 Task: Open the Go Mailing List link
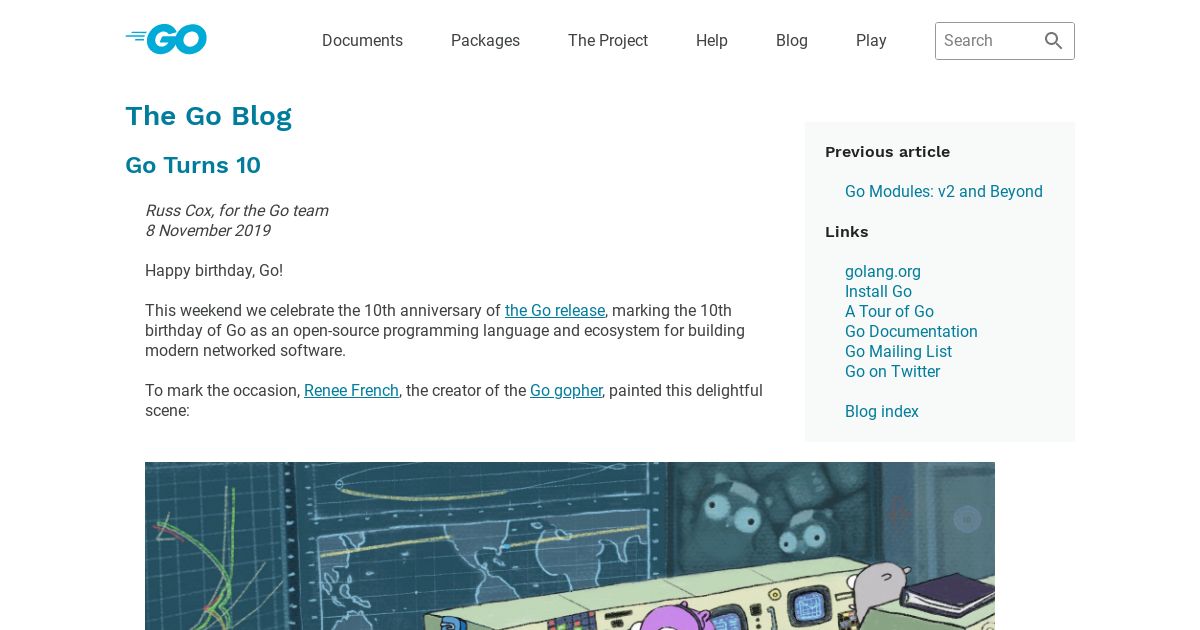click(x=898, y=352)
